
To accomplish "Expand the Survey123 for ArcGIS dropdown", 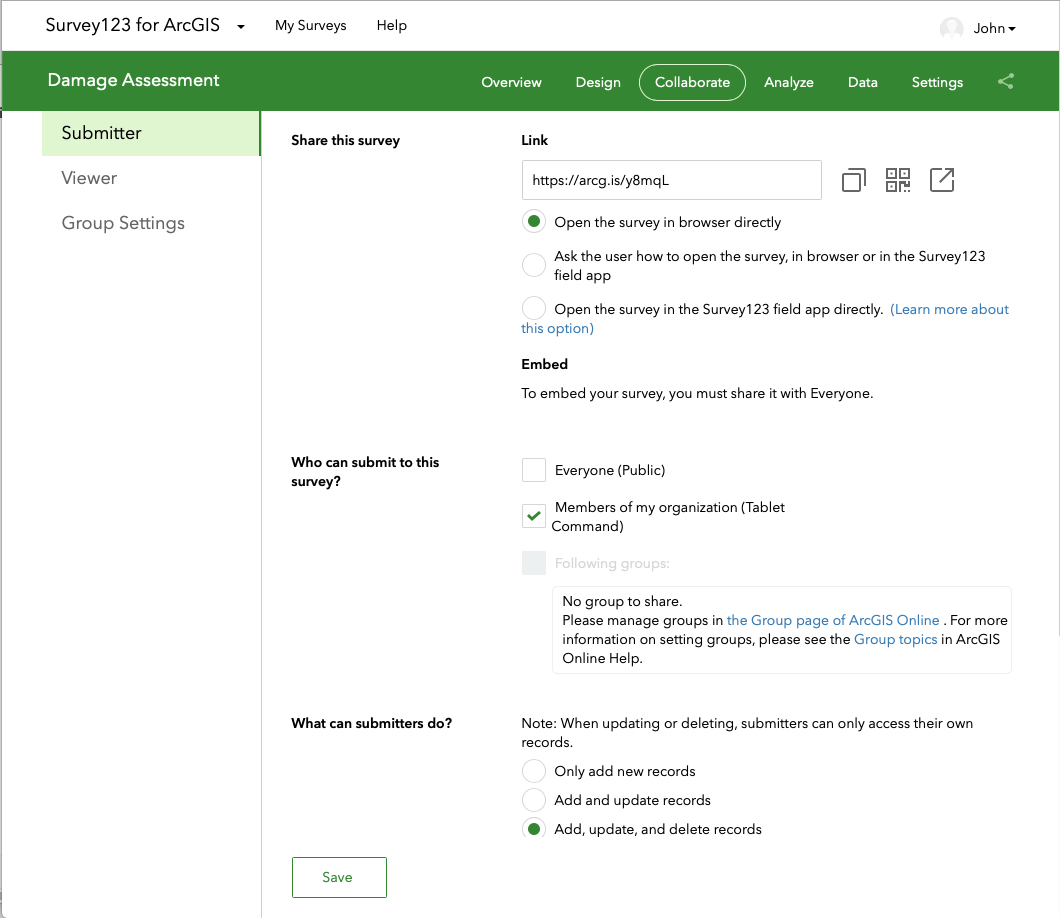I will point(241,27).
